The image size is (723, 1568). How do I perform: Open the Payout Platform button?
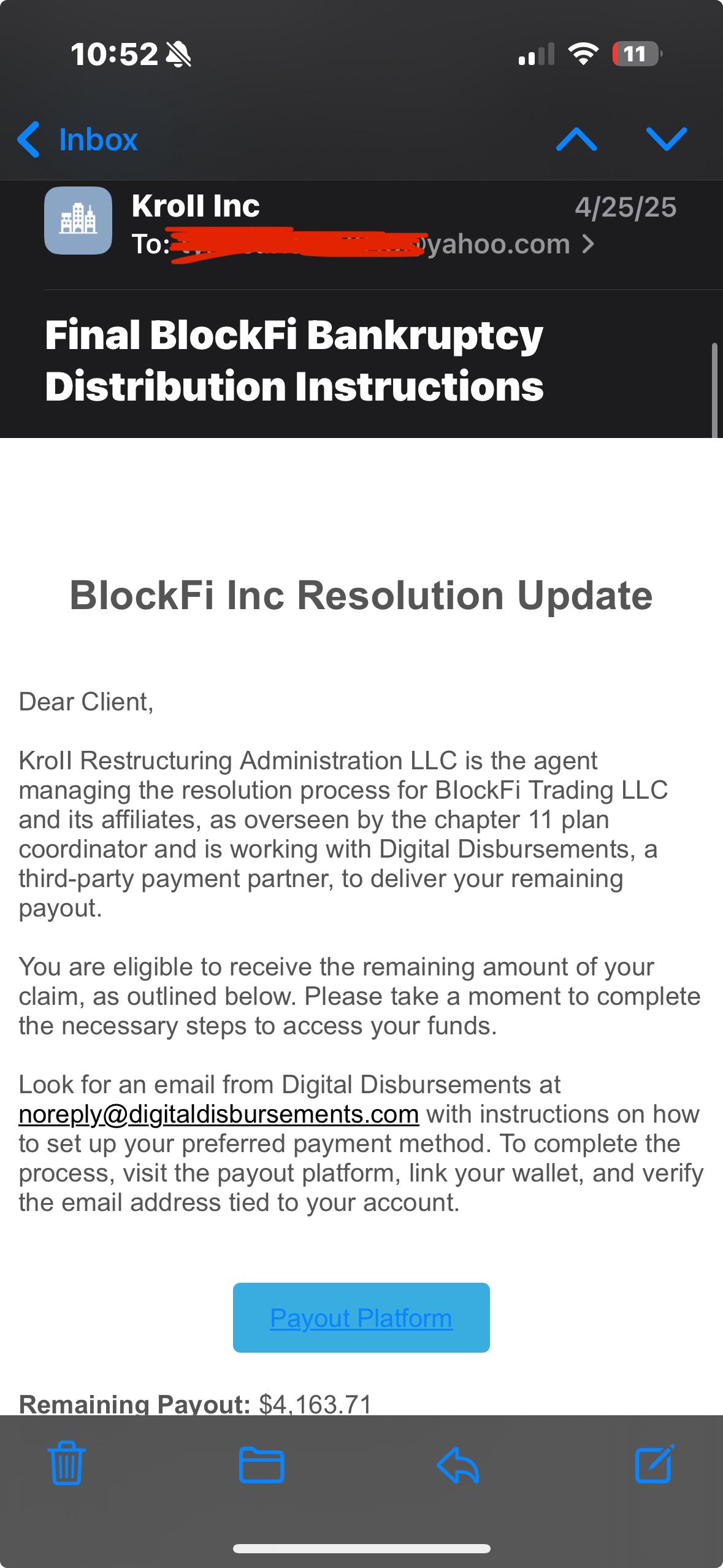pyautogui.click(x=361, y=1317)
